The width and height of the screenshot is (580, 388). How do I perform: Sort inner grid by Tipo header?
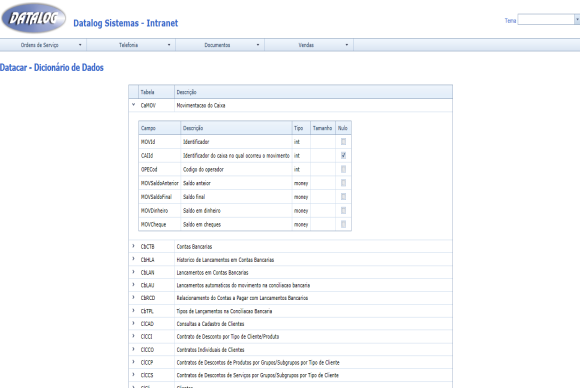pyautogui.click(x=301, y=128)
